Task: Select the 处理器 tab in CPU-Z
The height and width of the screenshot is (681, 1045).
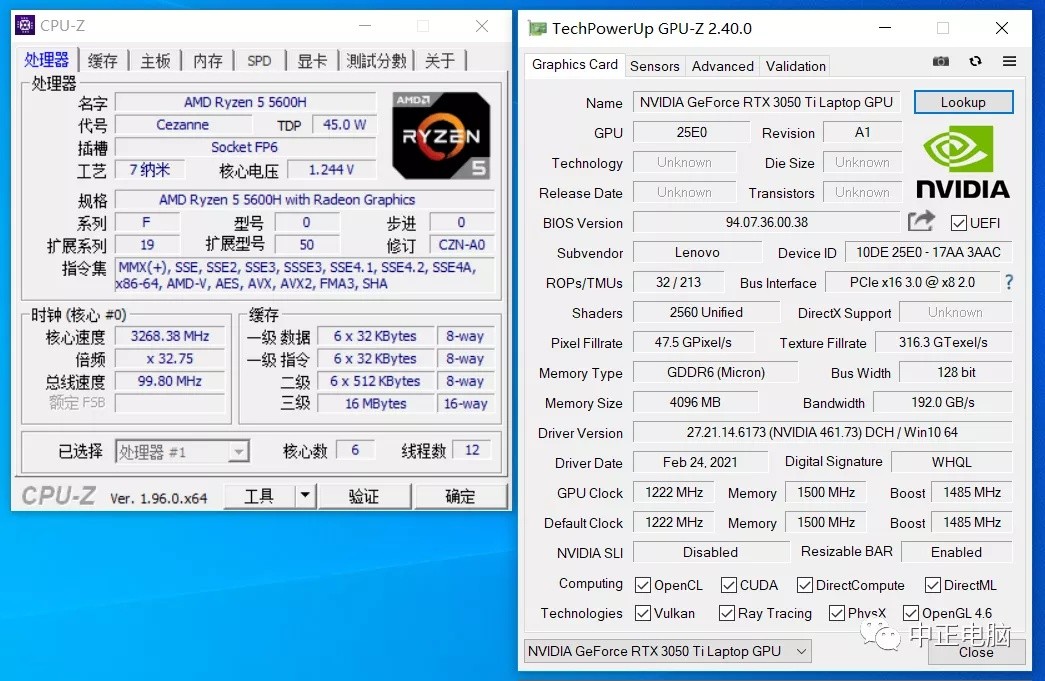Action: (47, 60)
